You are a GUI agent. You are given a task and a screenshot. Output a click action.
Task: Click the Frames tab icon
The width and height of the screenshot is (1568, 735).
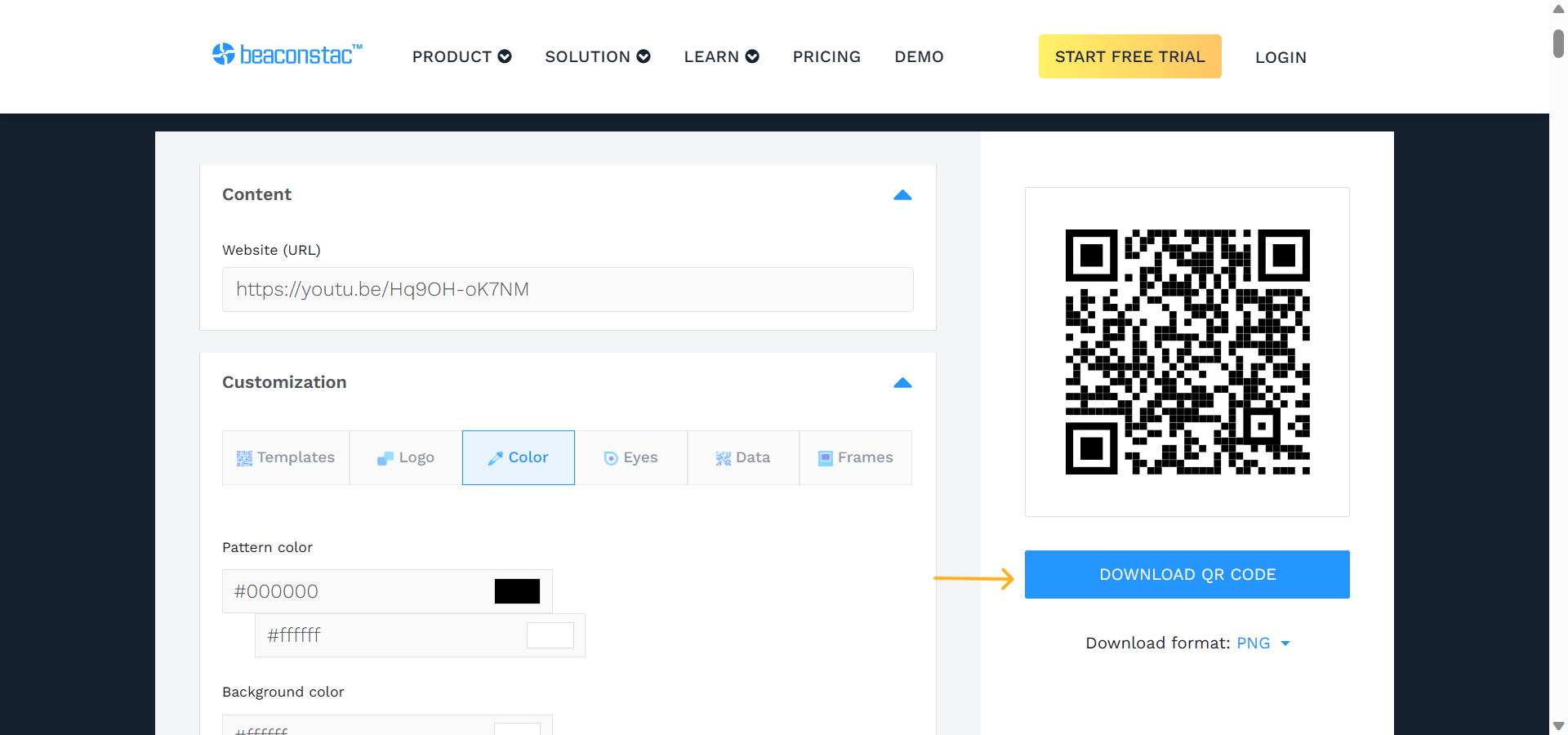coord(824,458)
